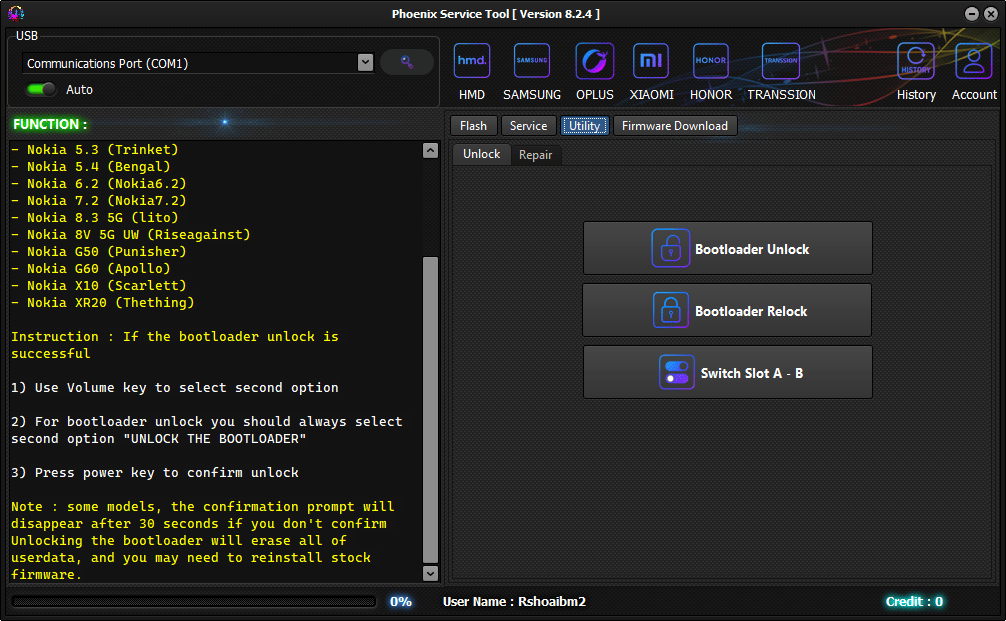1006x621 pixels.
Task: Click the Bootloader Relock button
Action: coord(727,310)
